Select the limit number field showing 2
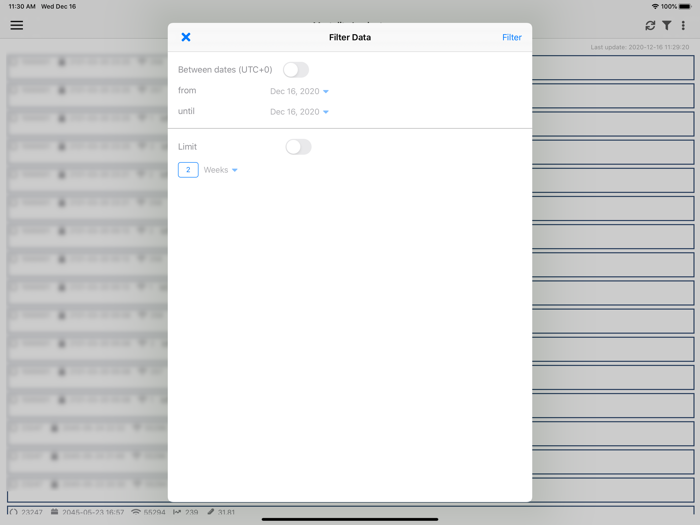700x525 pixels. (x=188, y=170)
